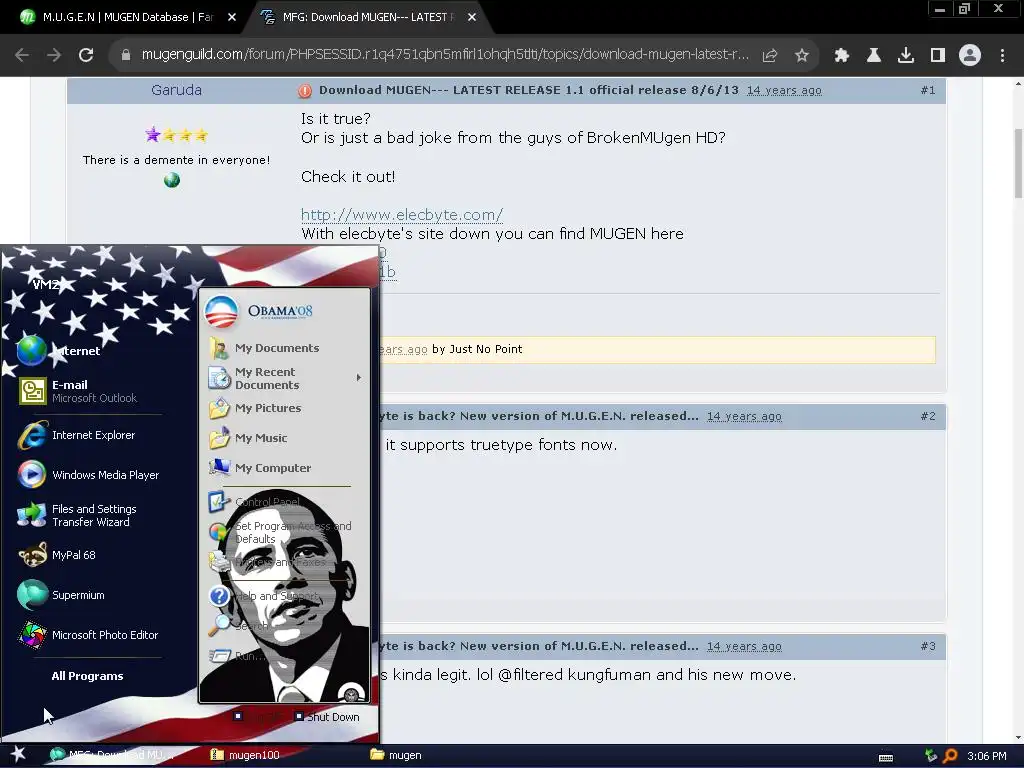This screenshot has width=1024, height=768.
Task: Open Search from Start menu
Action: coord(239,626)
